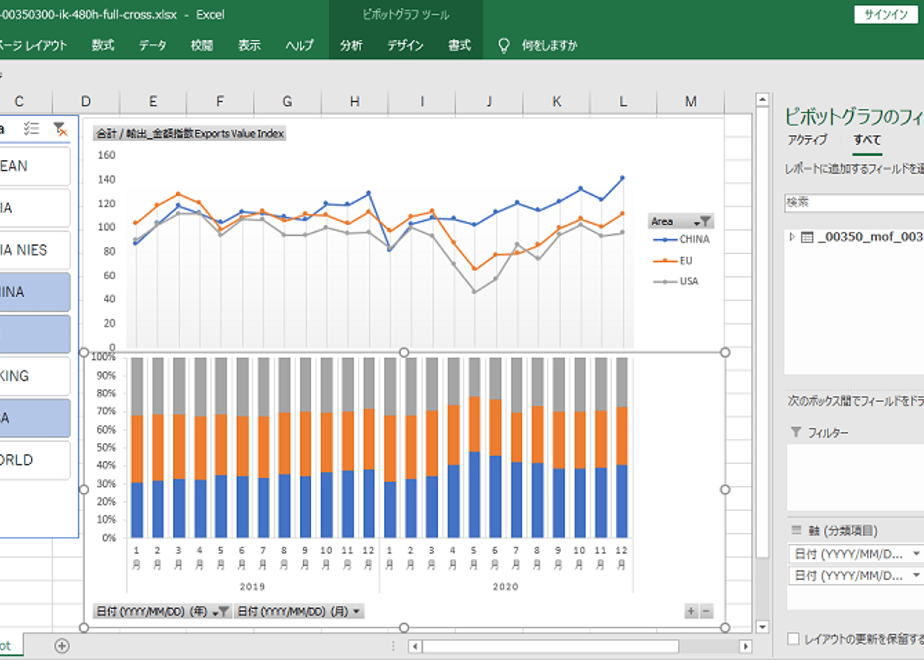This screenshot has width=924, height=660.
Task: Select column header M
Action: click(691, 101)
